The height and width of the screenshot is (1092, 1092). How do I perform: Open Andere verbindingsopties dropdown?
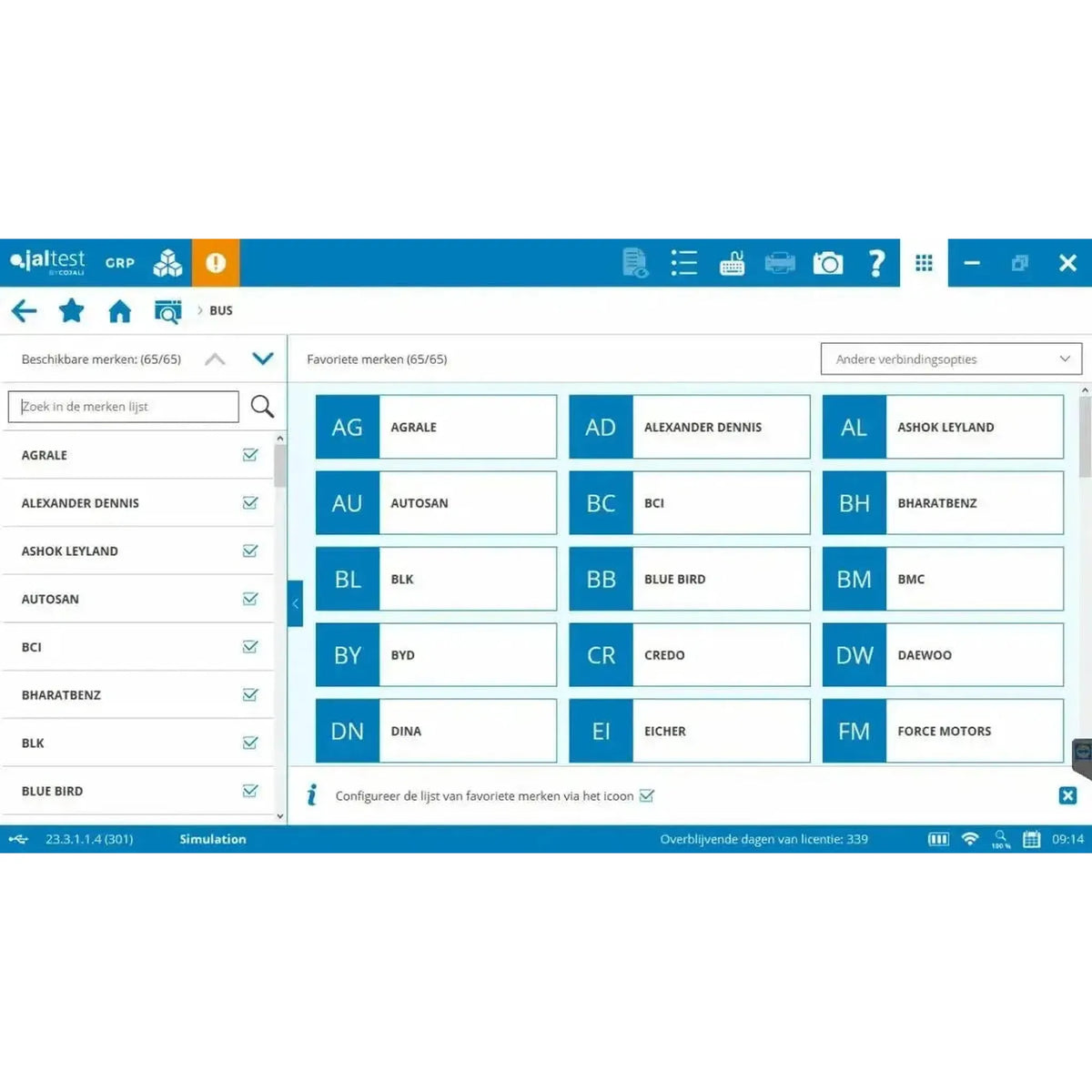pyautogui.click(x=951, y=359)
